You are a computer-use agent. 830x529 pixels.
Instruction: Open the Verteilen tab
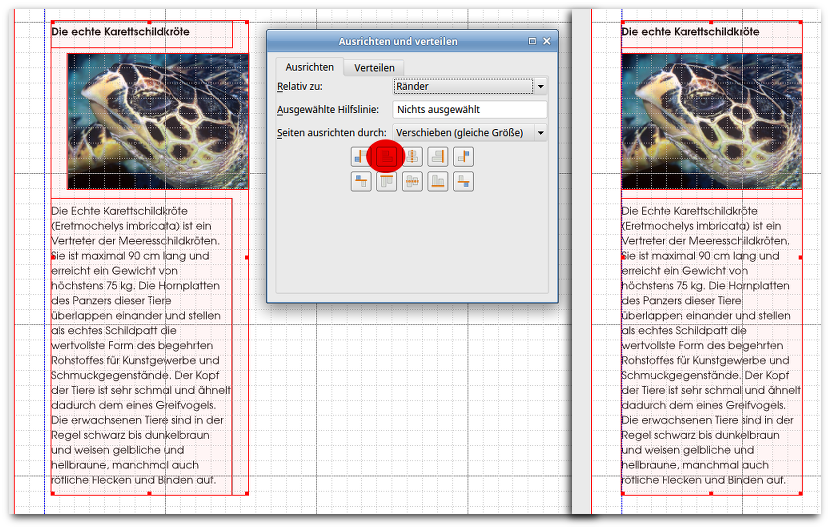pyautogui.click(x=374, y=67)
